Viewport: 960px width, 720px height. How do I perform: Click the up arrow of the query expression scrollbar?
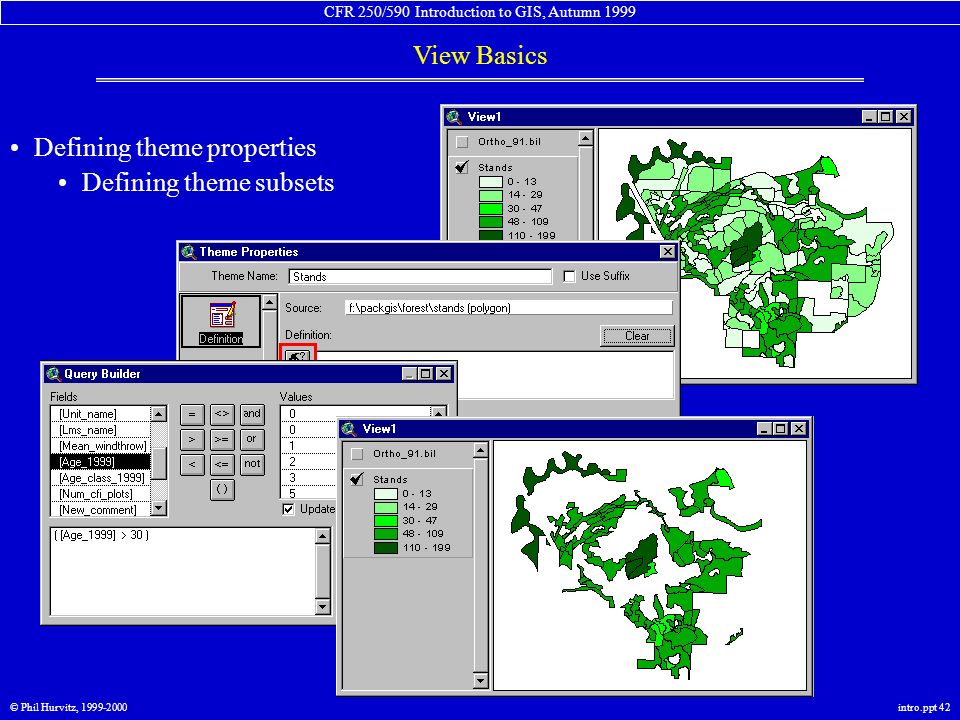tap(323, 536)
